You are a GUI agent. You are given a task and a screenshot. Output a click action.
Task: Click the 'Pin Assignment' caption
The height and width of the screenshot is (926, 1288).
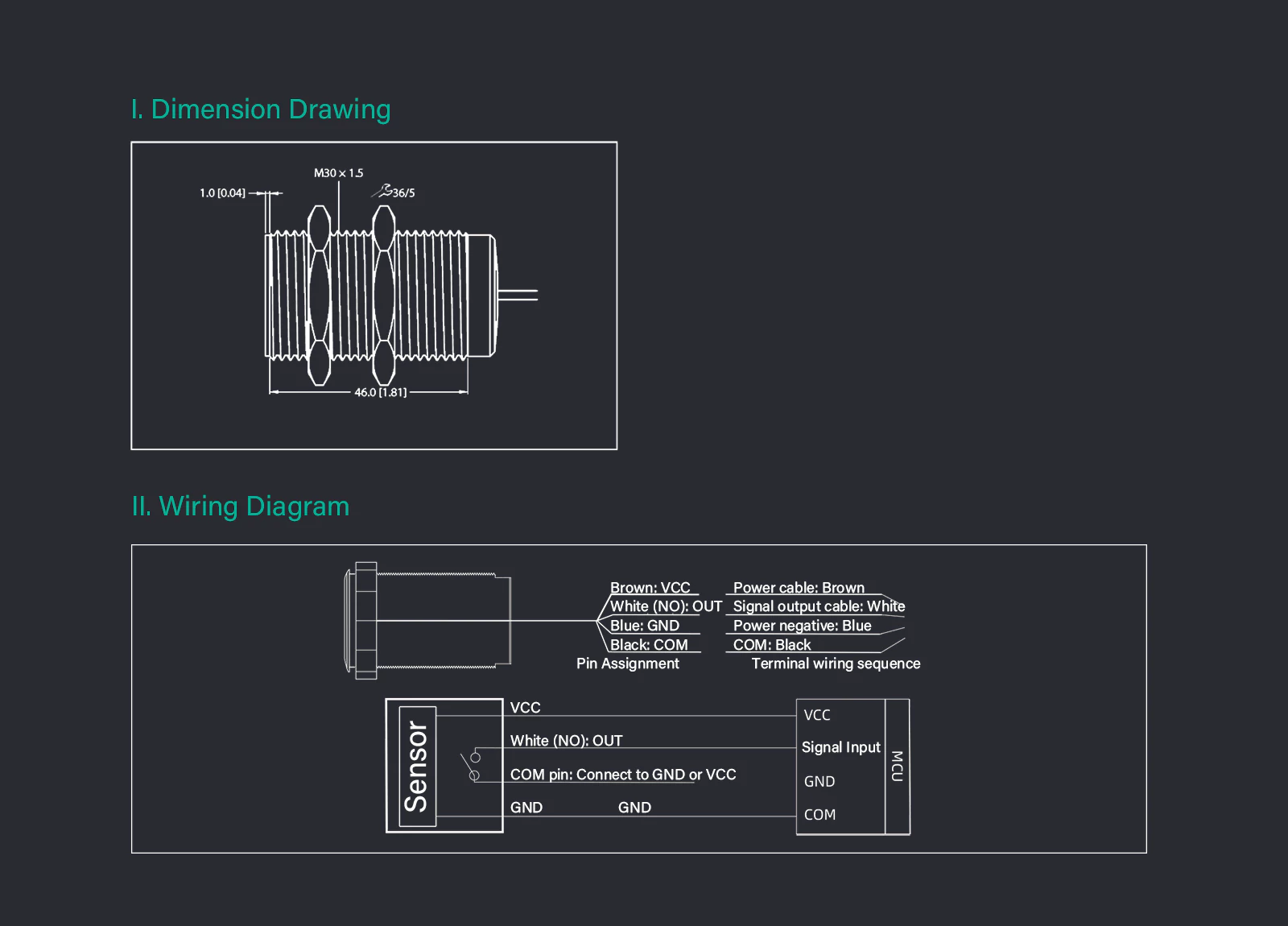click(628, 663)
